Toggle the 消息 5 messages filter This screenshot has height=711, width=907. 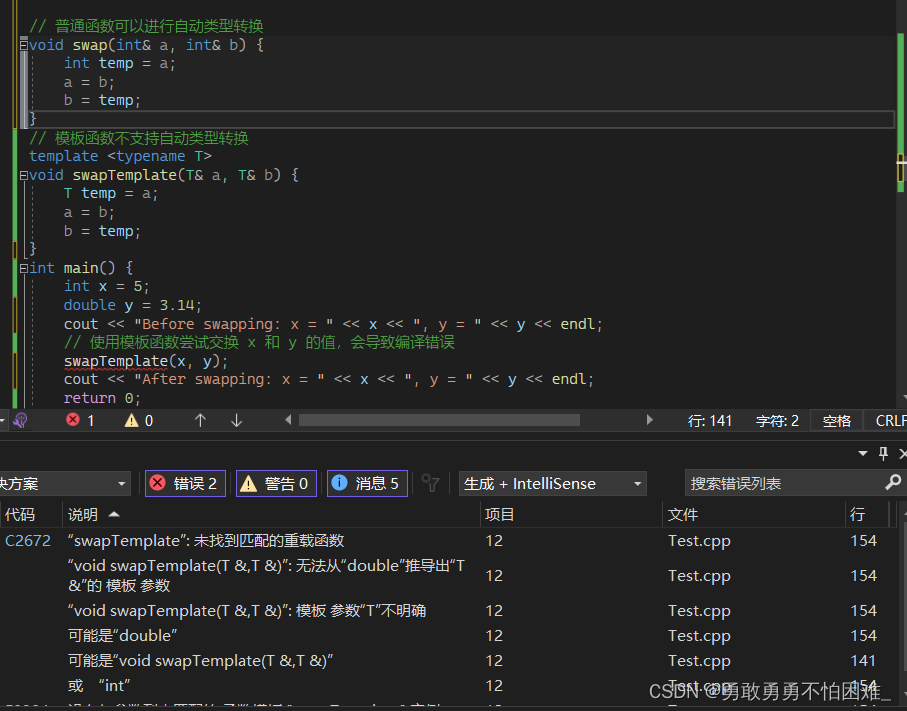(x=366, y=483)
